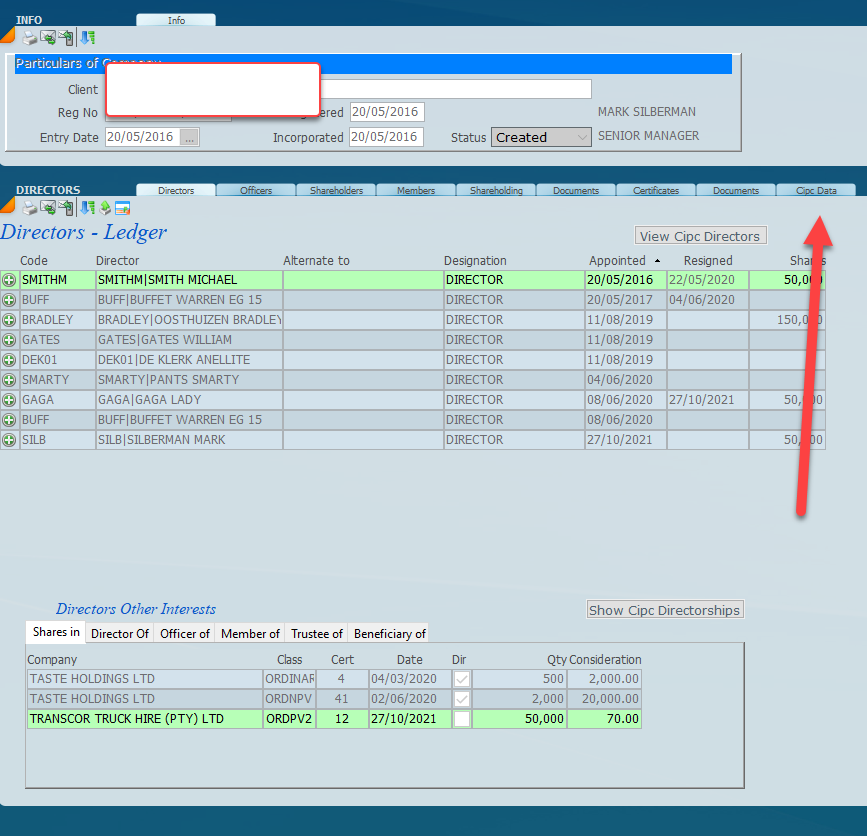Click the email envelope icon in DIRECTORS toolbar
Screen dimensions: 867x836
[47, 208]
